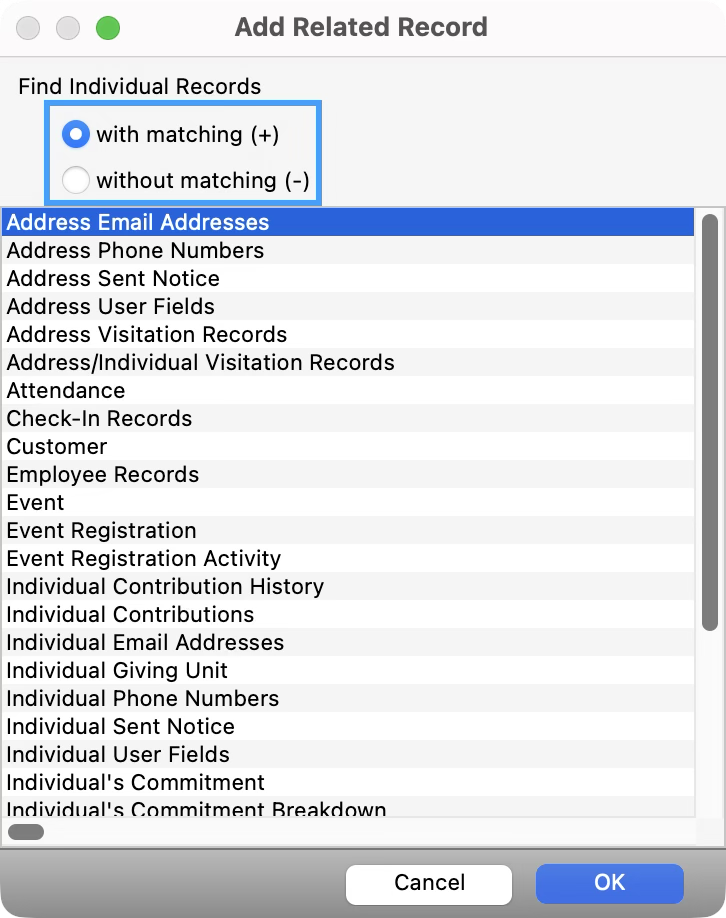726x918 pixels.
Task: Choose 'Employee Records' entry
Action: coord(348,474)
